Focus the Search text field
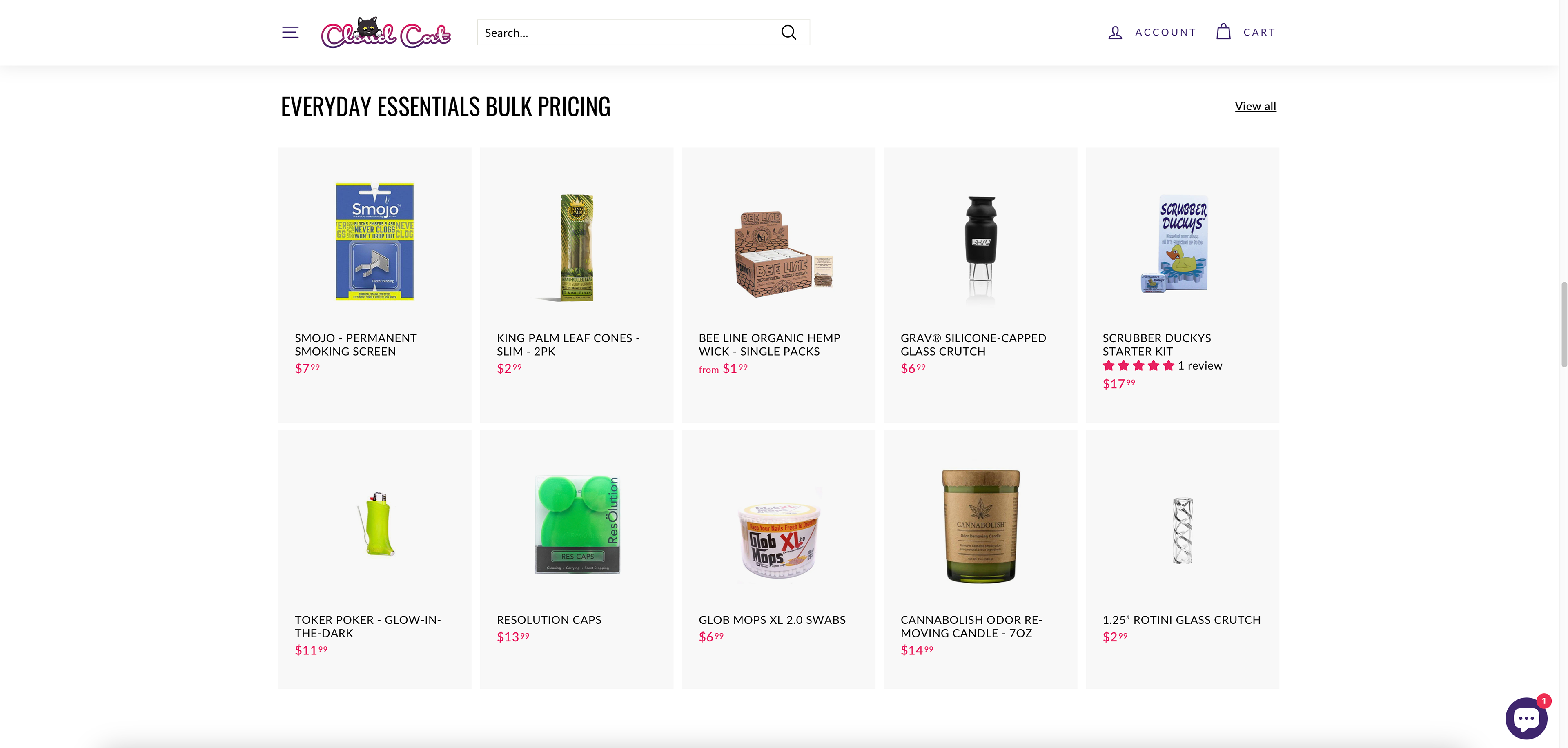 (x=627, y=33)
